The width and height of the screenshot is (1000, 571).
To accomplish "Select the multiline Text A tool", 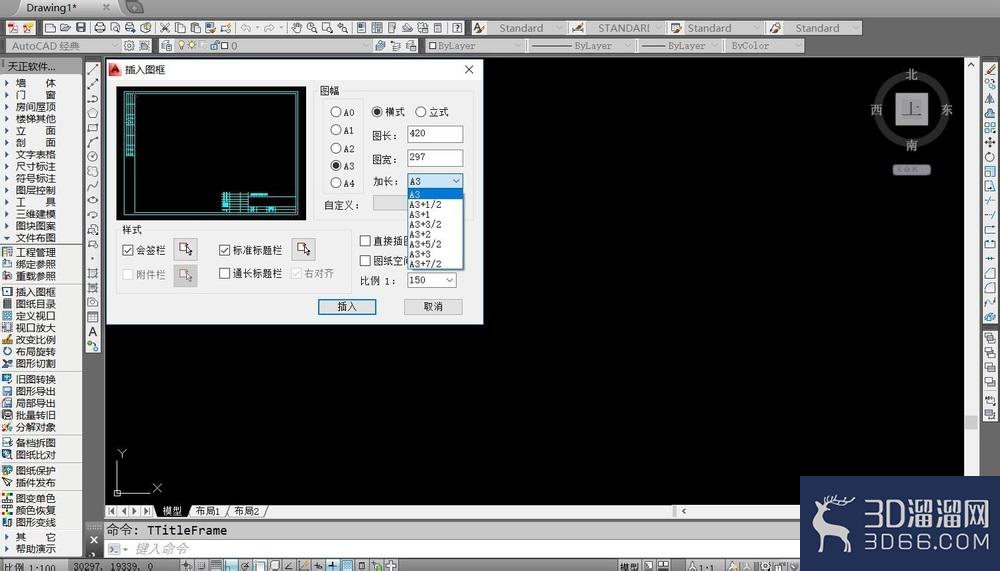I will (x=93, y=332).
